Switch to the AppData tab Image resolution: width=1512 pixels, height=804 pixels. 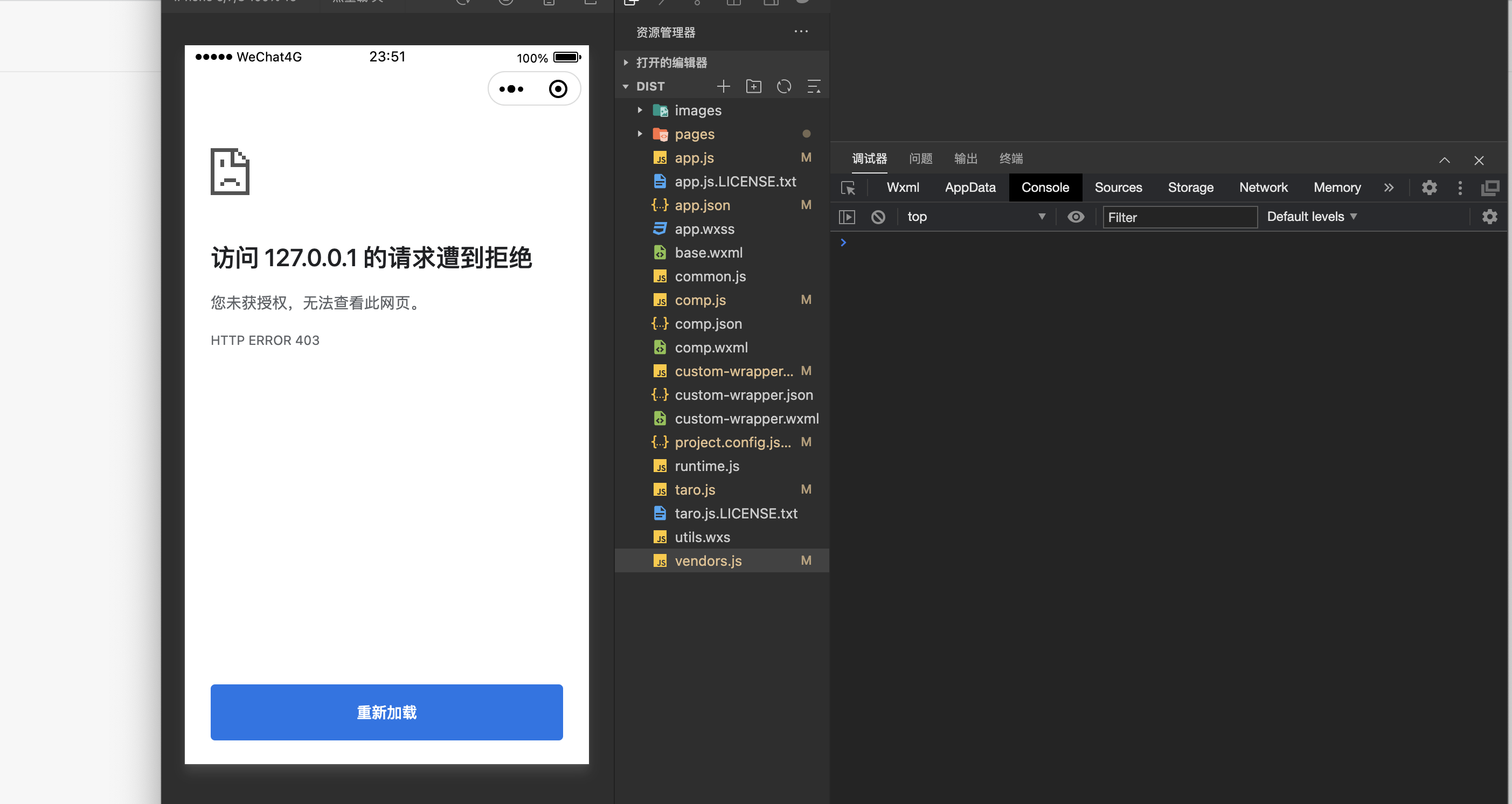pyautogui.click(x=970, y=188)
